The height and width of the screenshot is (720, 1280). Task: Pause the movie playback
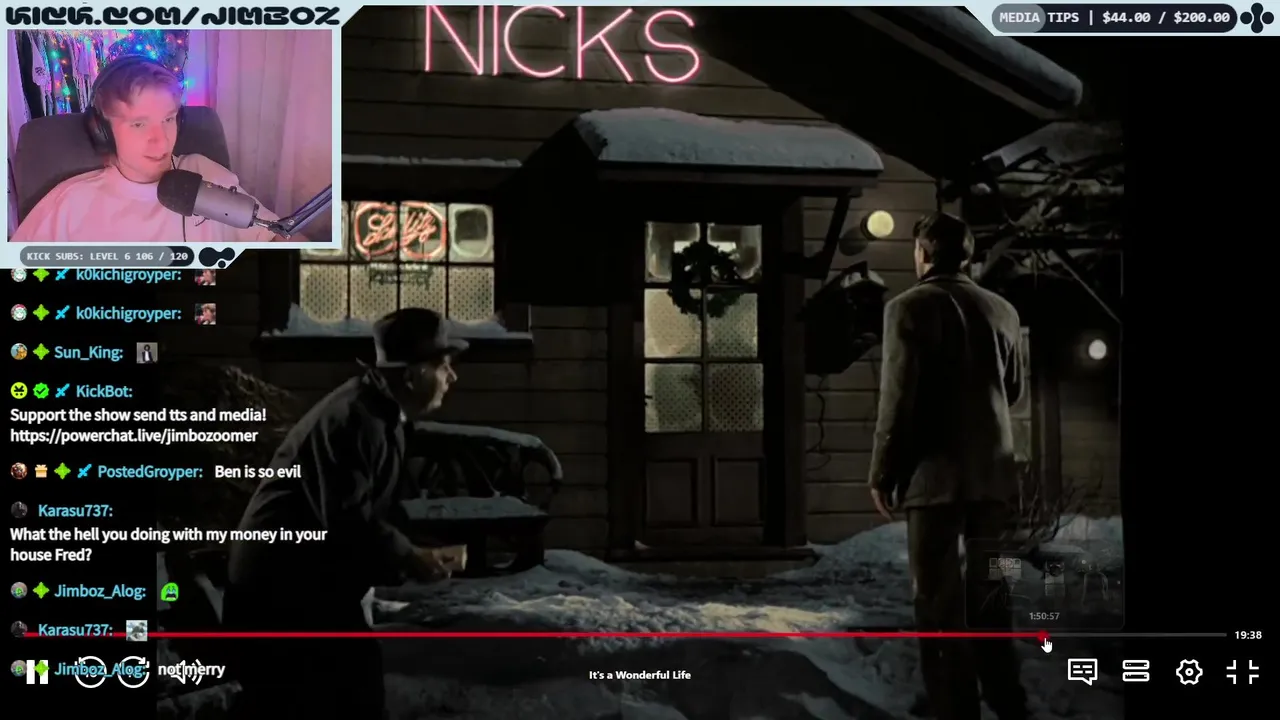pyautogui.click(x=37, y=672)
